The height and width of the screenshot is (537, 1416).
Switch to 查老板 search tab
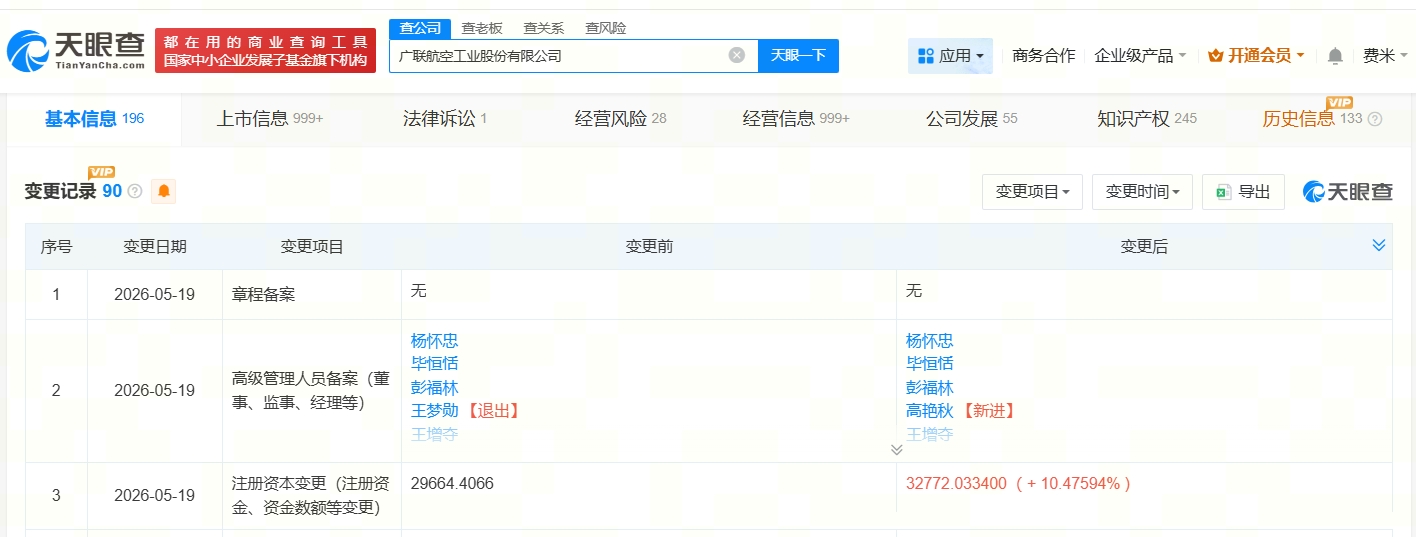tap(482, 28)
